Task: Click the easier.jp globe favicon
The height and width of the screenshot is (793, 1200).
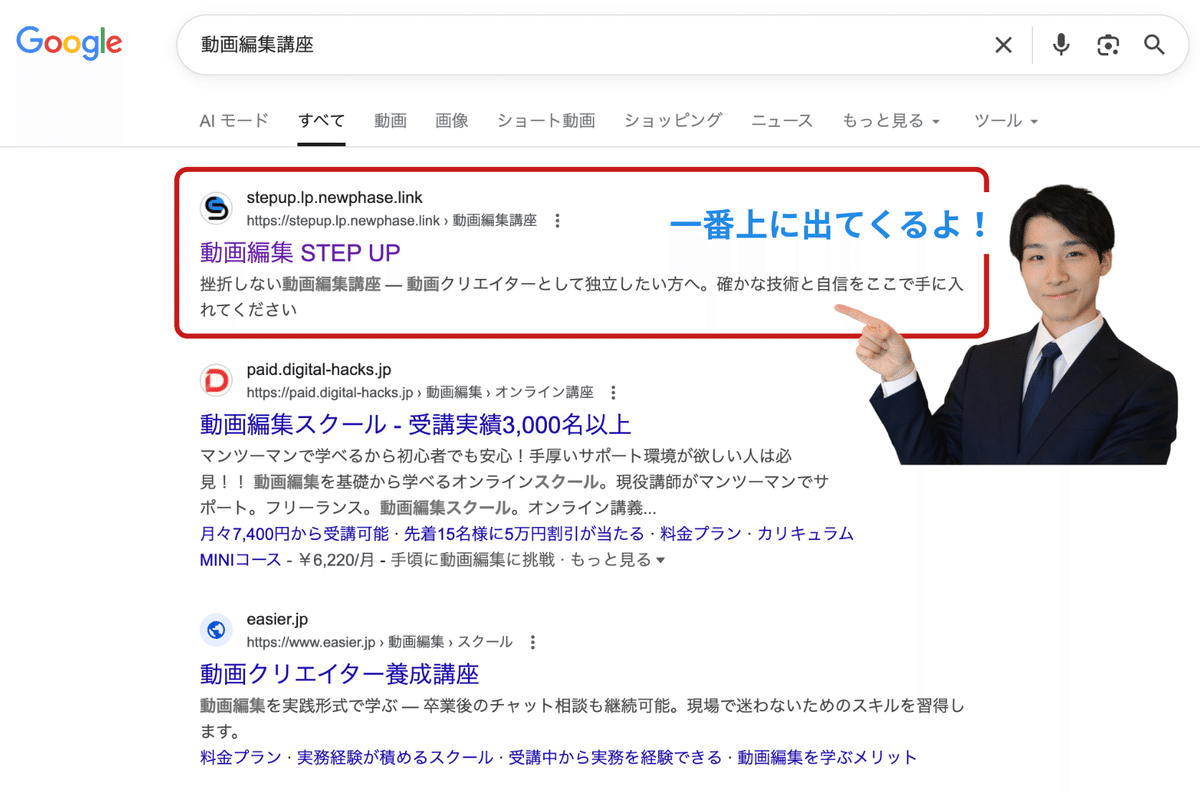Action: (x=216, y=630)
